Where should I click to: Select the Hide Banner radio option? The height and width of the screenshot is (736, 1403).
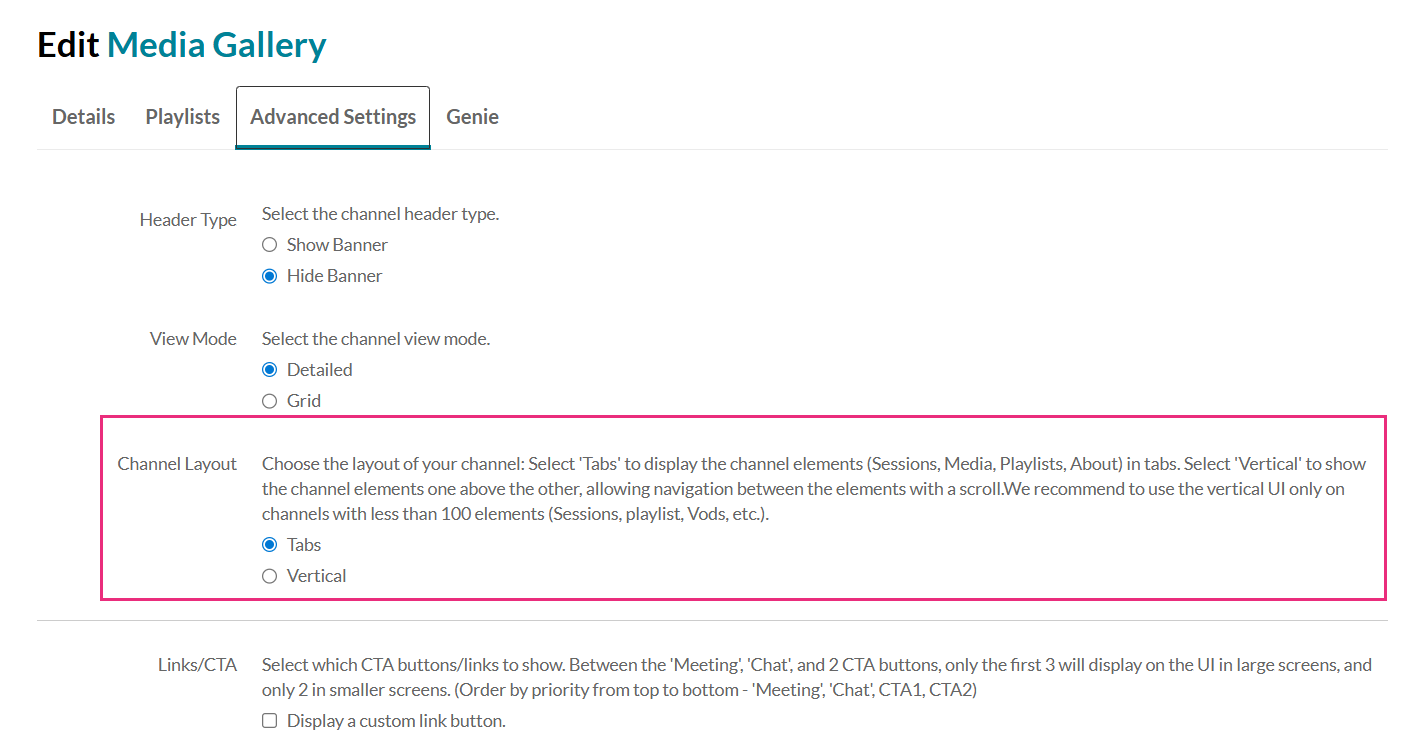[x=269, y=276]
